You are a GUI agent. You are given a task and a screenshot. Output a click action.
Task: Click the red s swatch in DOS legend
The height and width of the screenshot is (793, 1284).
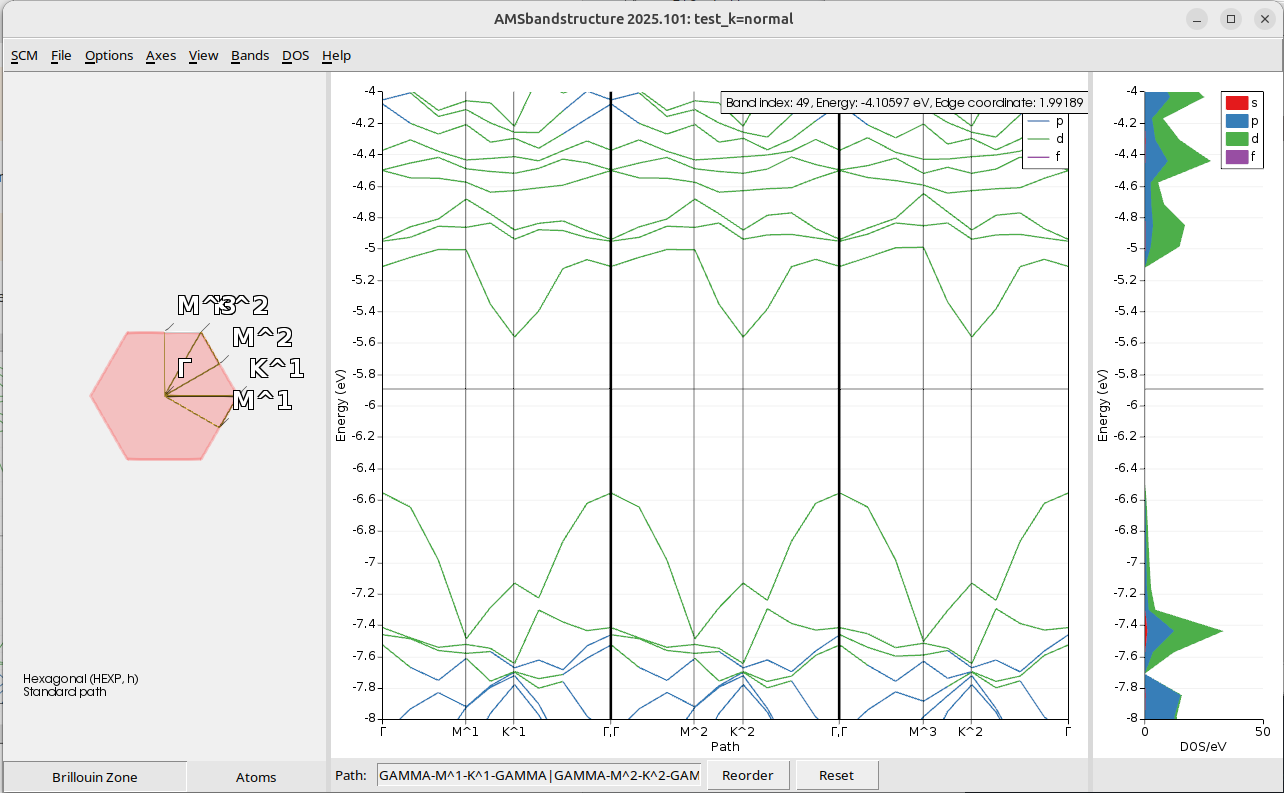[x=1236, y=103]
